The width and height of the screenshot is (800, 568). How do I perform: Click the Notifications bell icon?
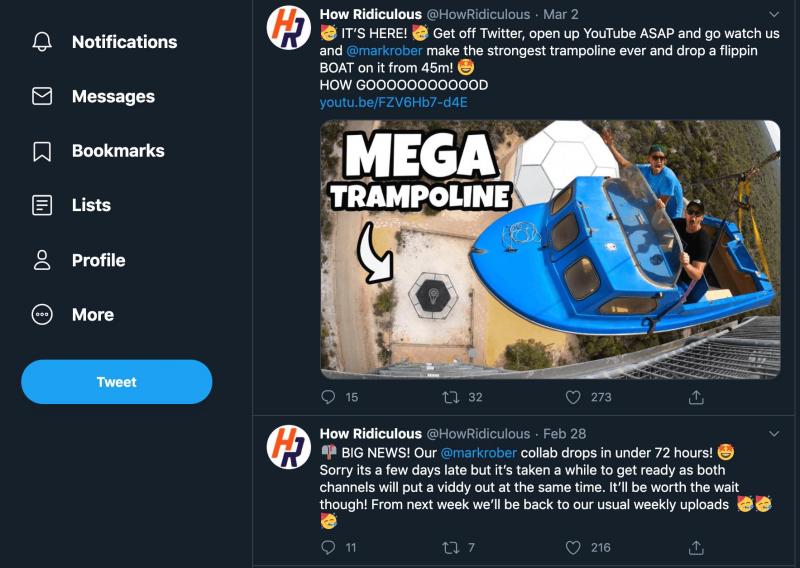pos(42,42)
